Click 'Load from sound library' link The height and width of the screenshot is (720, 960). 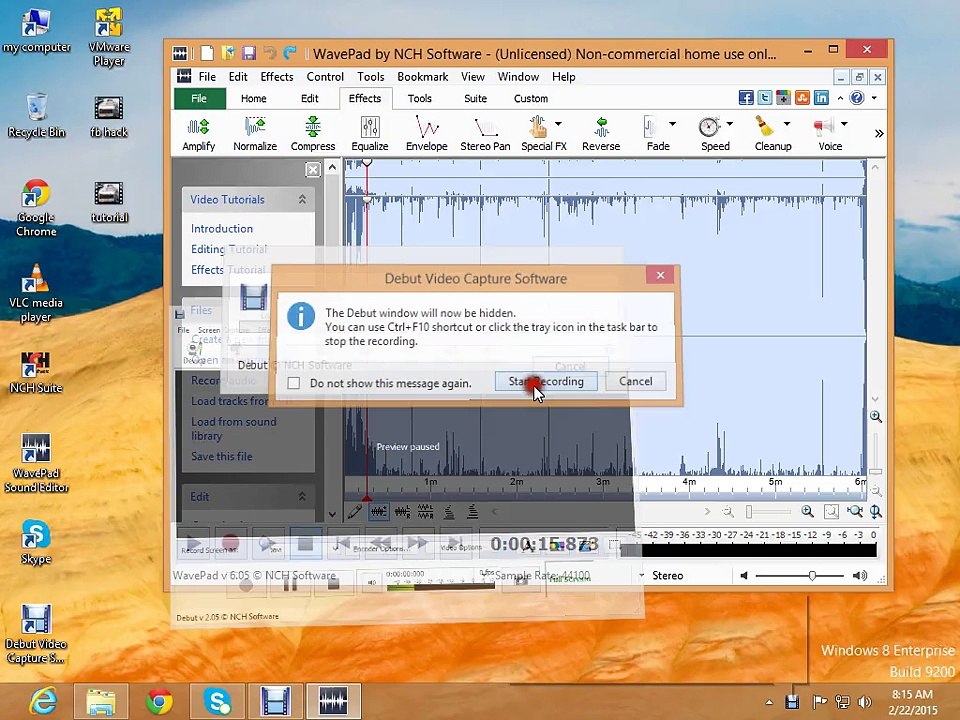(233, 429)
